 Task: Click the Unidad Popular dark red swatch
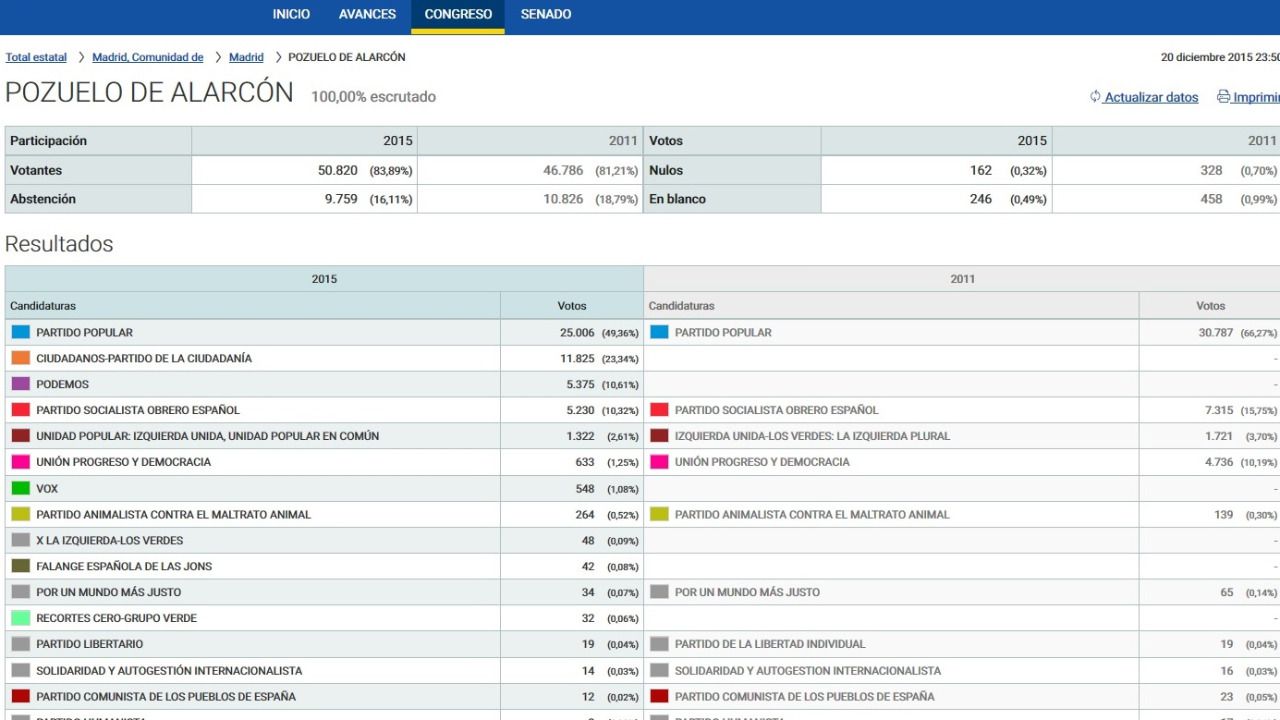(x=20, y=436)
